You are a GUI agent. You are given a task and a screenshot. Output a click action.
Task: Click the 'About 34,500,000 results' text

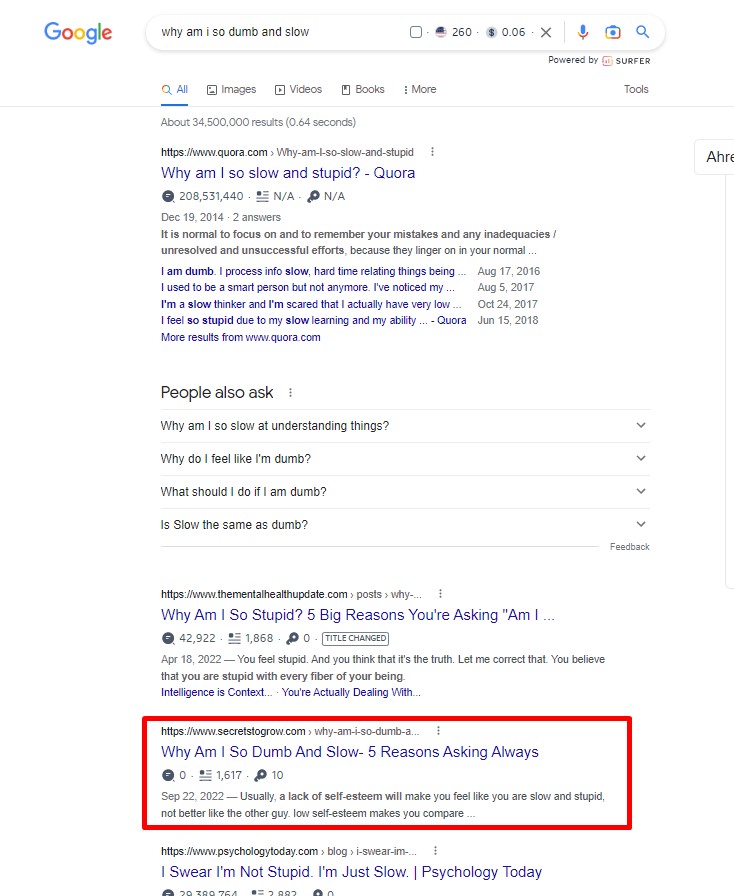pyautogui.click(x=258, y=122)
